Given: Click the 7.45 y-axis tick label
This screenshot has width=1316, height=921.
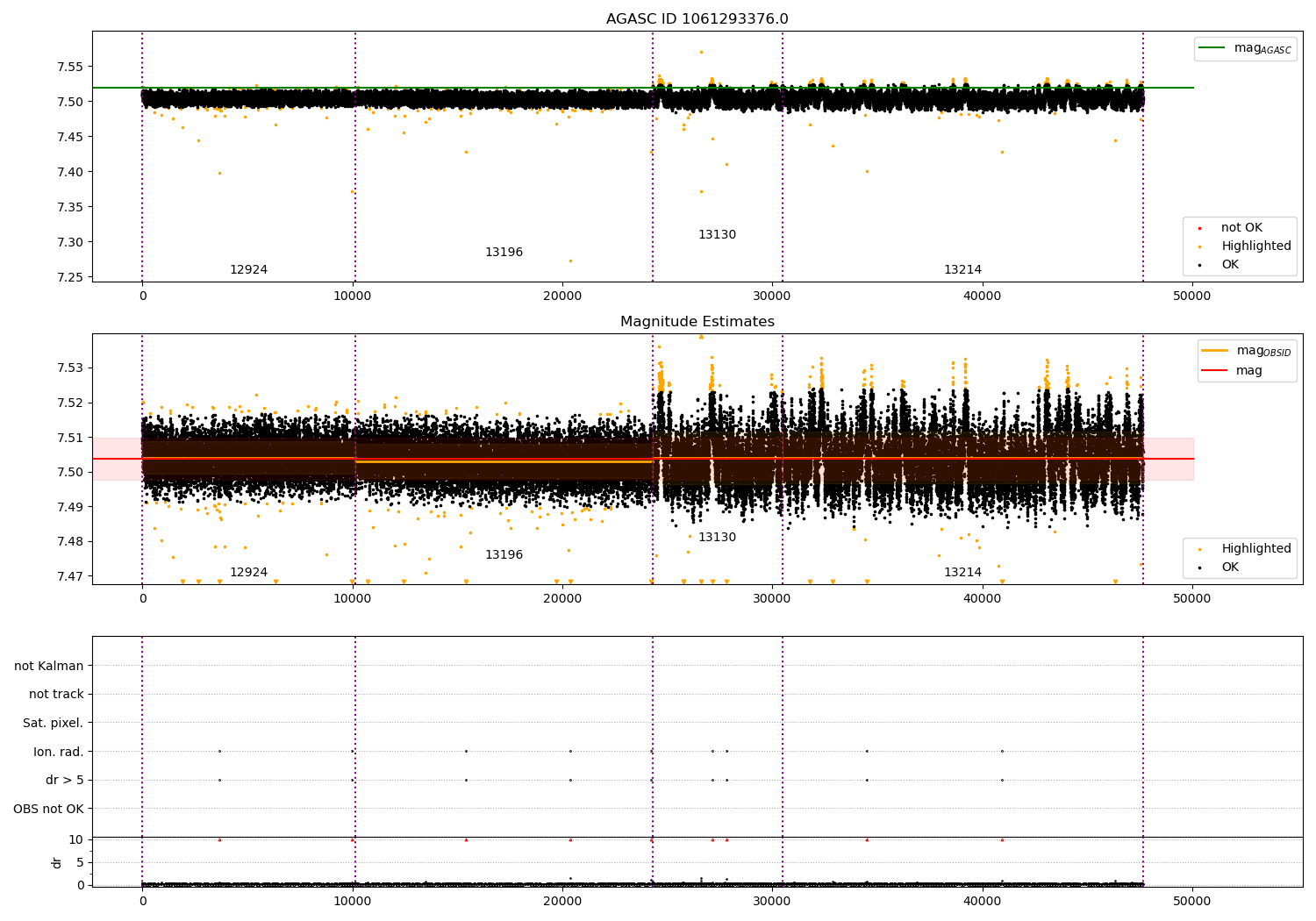Looking at the screenshot, I should 70,137.
